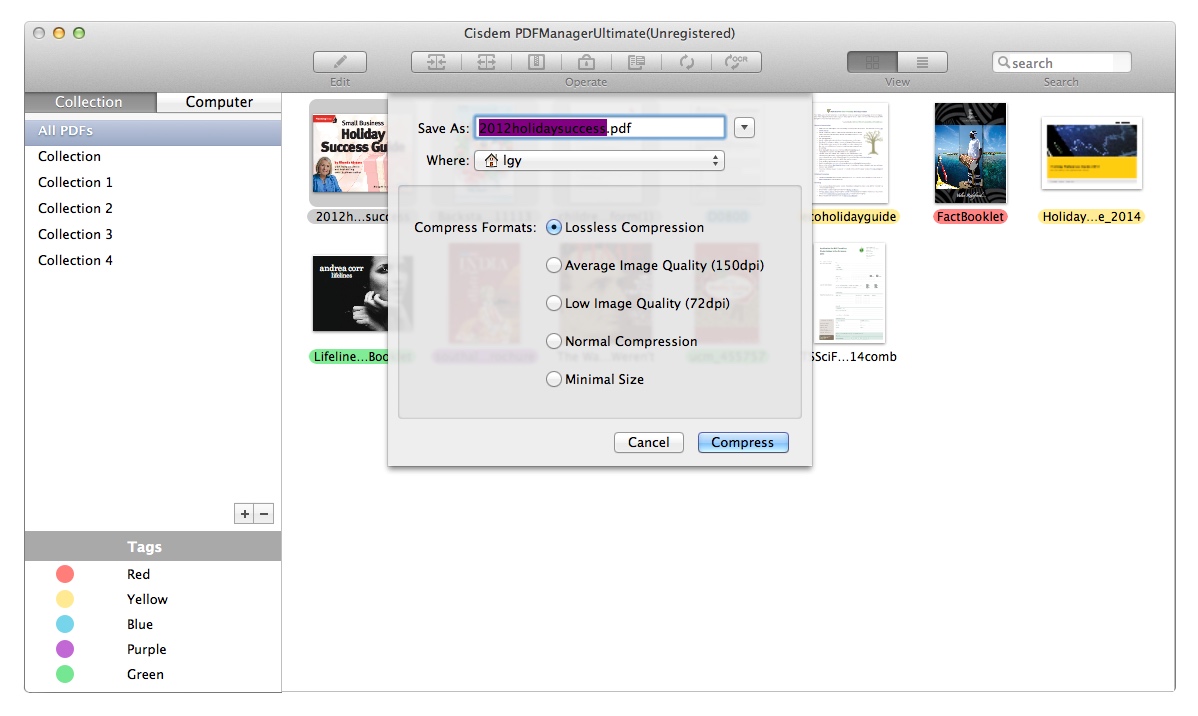
Task: Click the home icon in Where popup
Action: click(491, 160)
